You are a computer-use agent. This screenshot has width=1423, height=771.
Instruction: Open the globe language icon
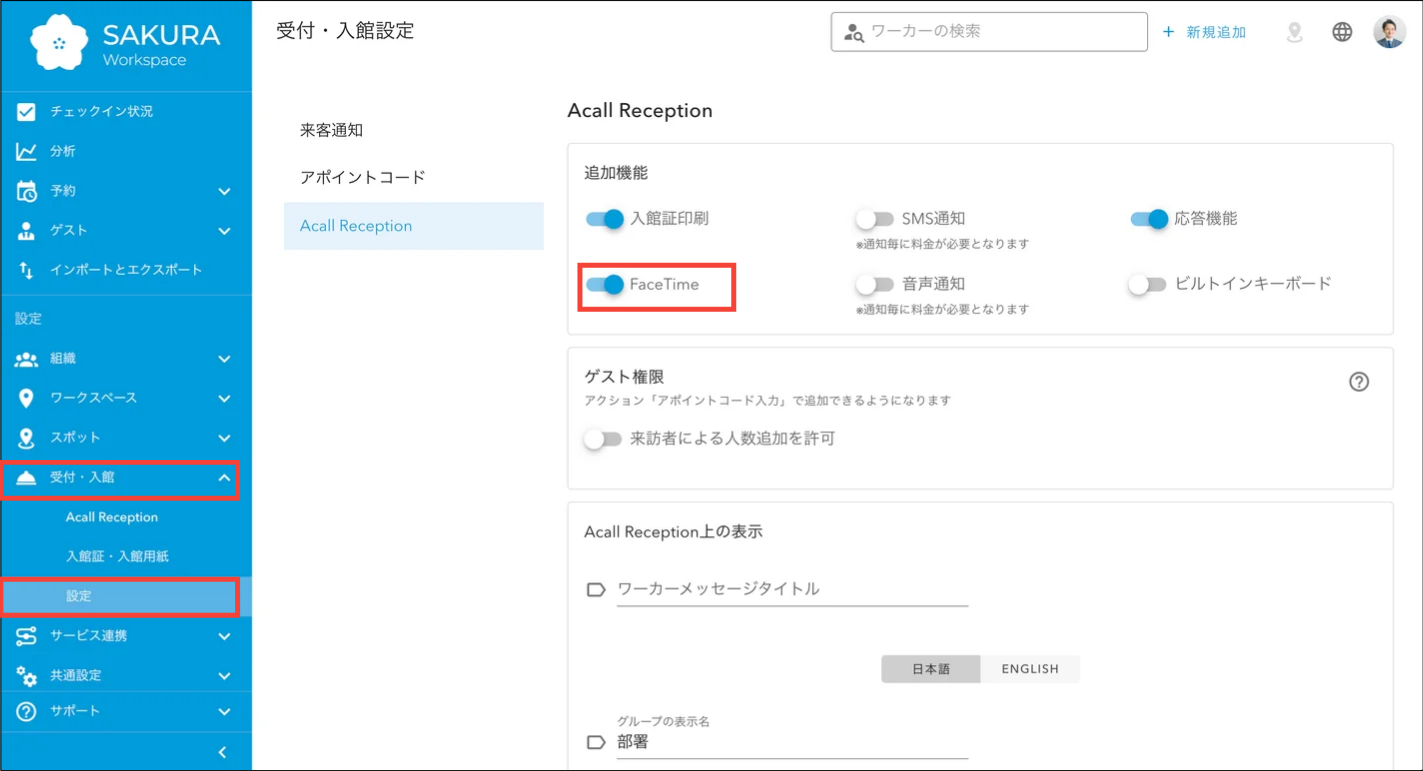1342,32
